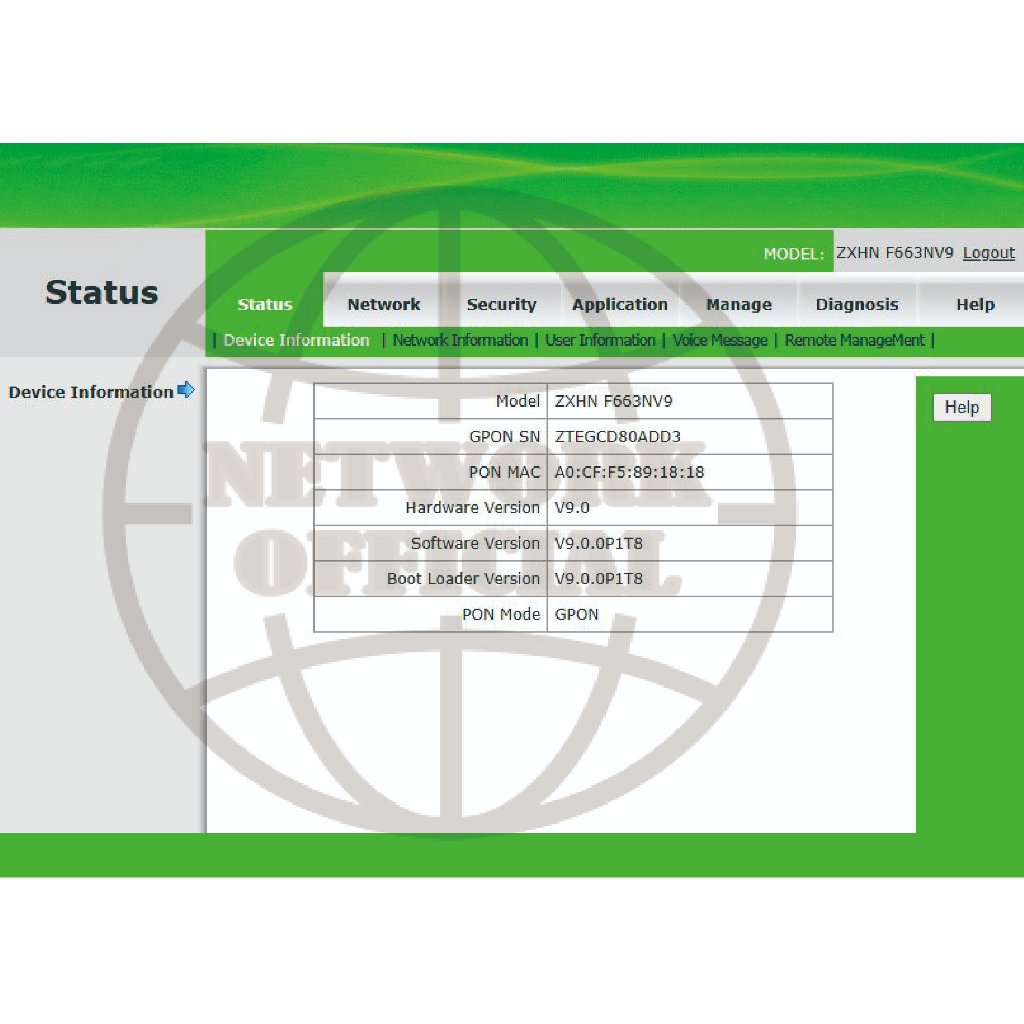1024x1024 pixels.
Task: Open the Status tab
Action: [265, 305]
